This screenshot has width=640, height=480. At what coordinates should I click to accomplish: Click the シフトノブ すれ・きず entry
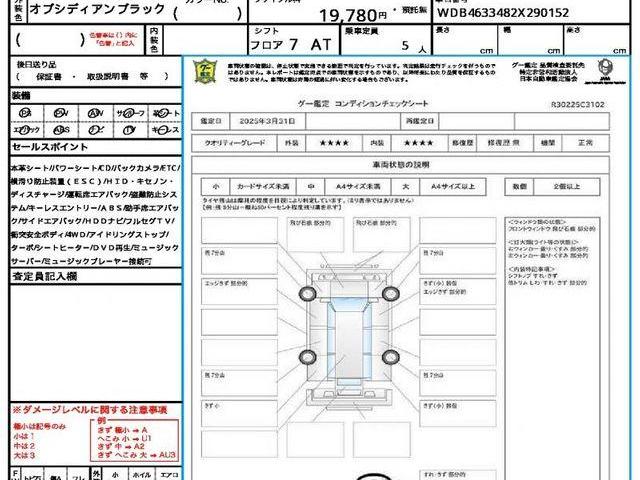tap(533, 276)
